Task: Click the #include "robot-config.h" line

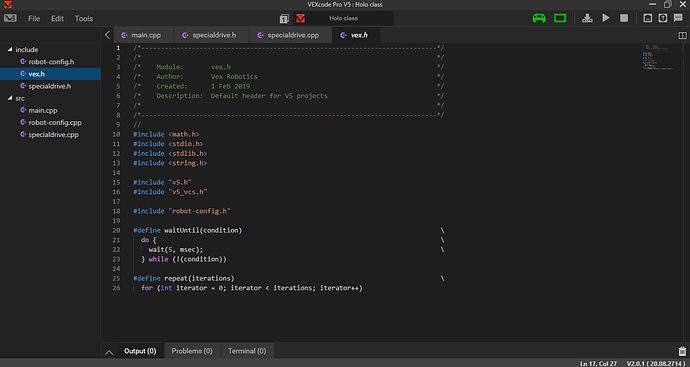Action: point(182,211)
